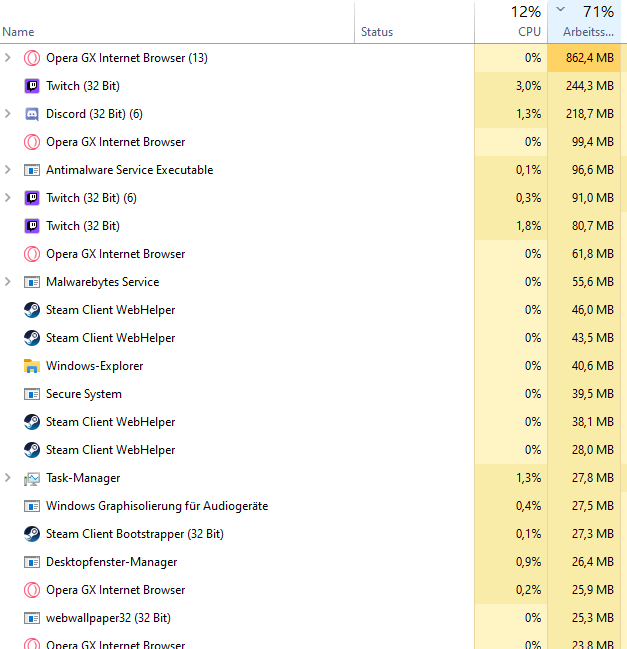Click the Twitch icon in the 244,3 MB row
This screenshot has height=649, width=627.
coord(32,86)
